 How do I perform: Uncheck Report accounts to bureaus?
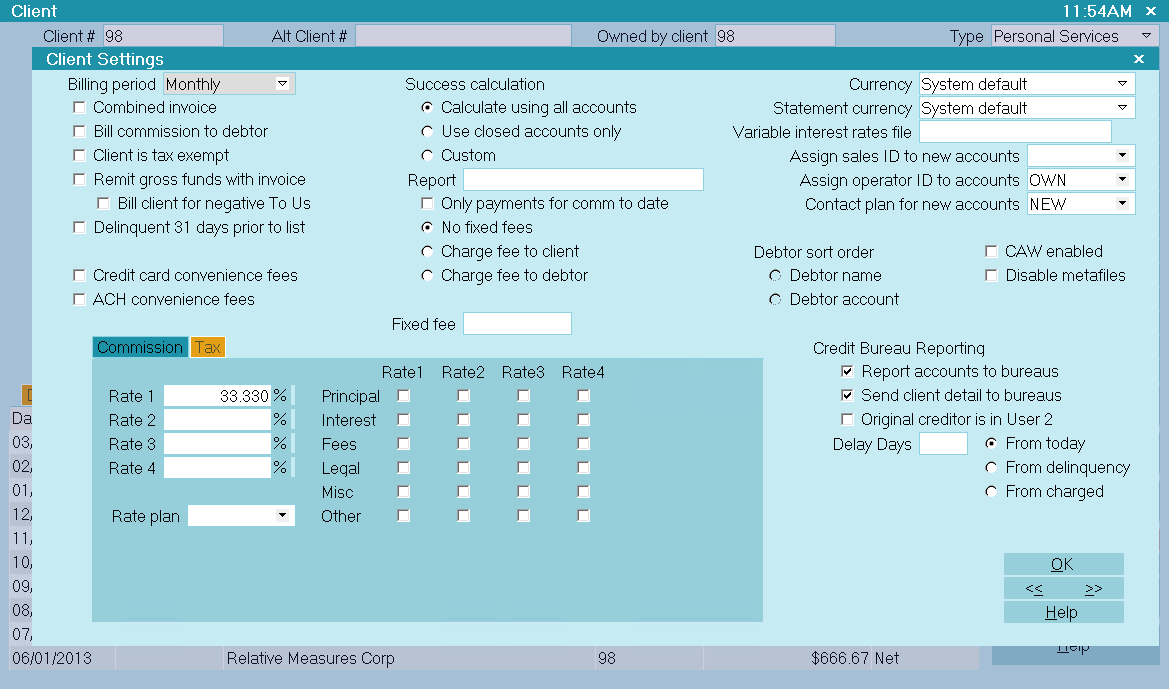847,371
